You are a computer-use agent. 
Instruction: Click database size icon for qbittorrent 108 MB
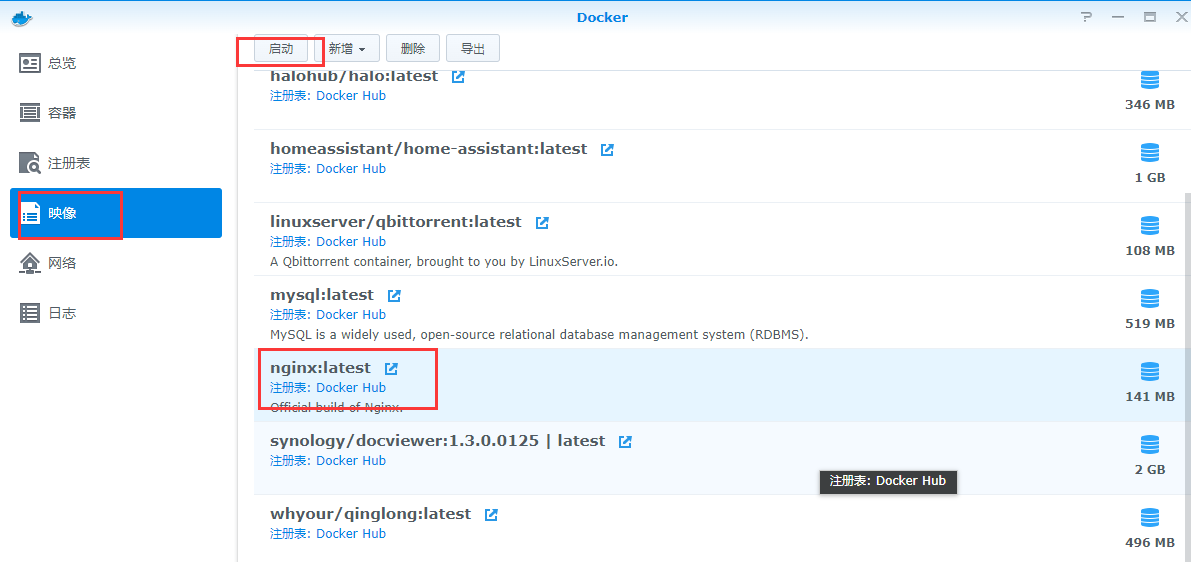pyautogui.click(x=1150, y=226)
